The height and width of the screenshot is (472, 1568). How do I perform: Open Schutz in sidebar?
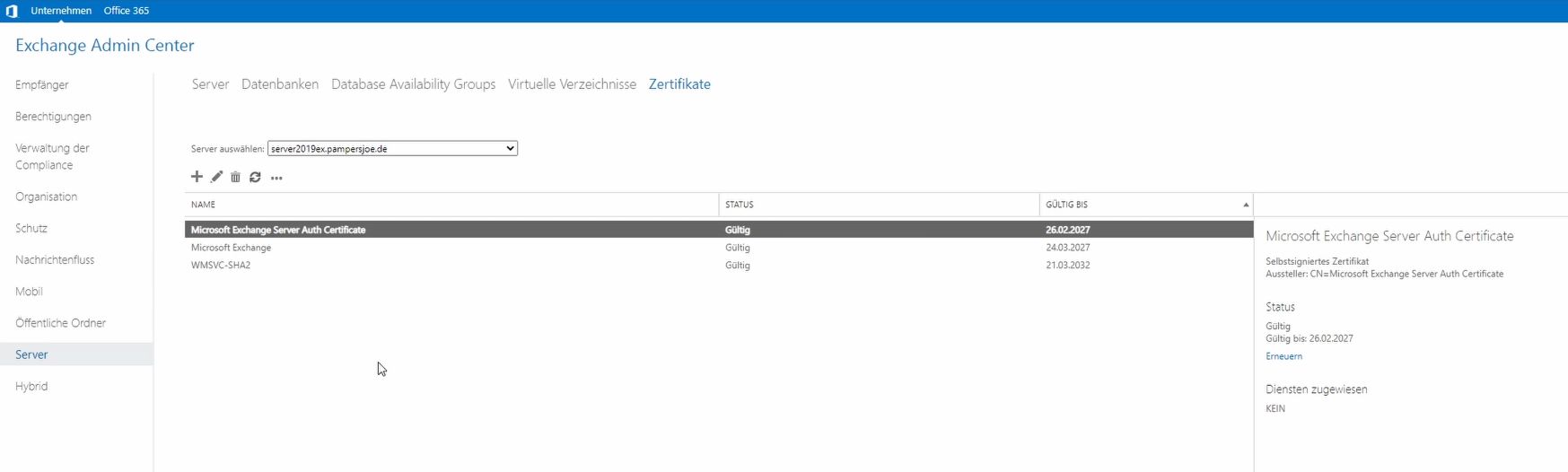tap(31, 228)
